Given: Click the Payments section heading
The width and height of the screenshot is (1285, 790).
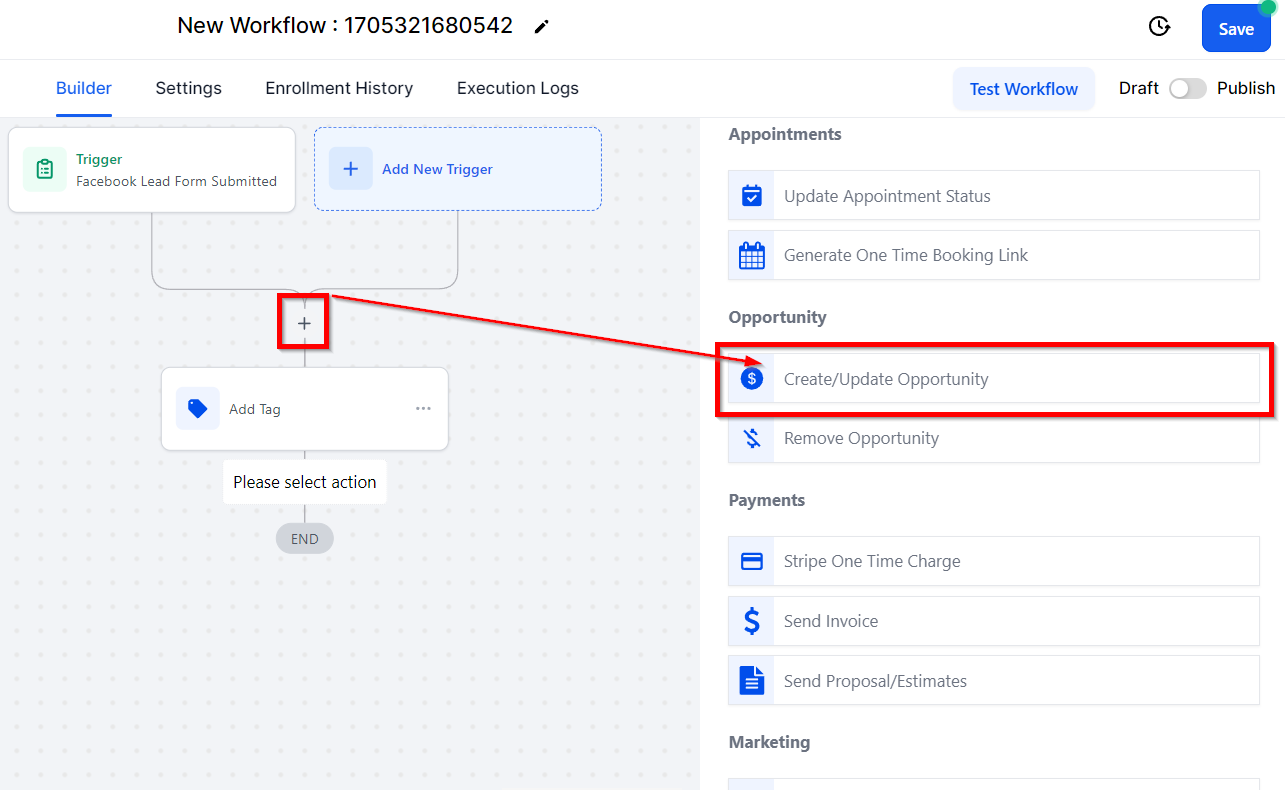Looking at the screenshot, I should [x=767, y=500].
